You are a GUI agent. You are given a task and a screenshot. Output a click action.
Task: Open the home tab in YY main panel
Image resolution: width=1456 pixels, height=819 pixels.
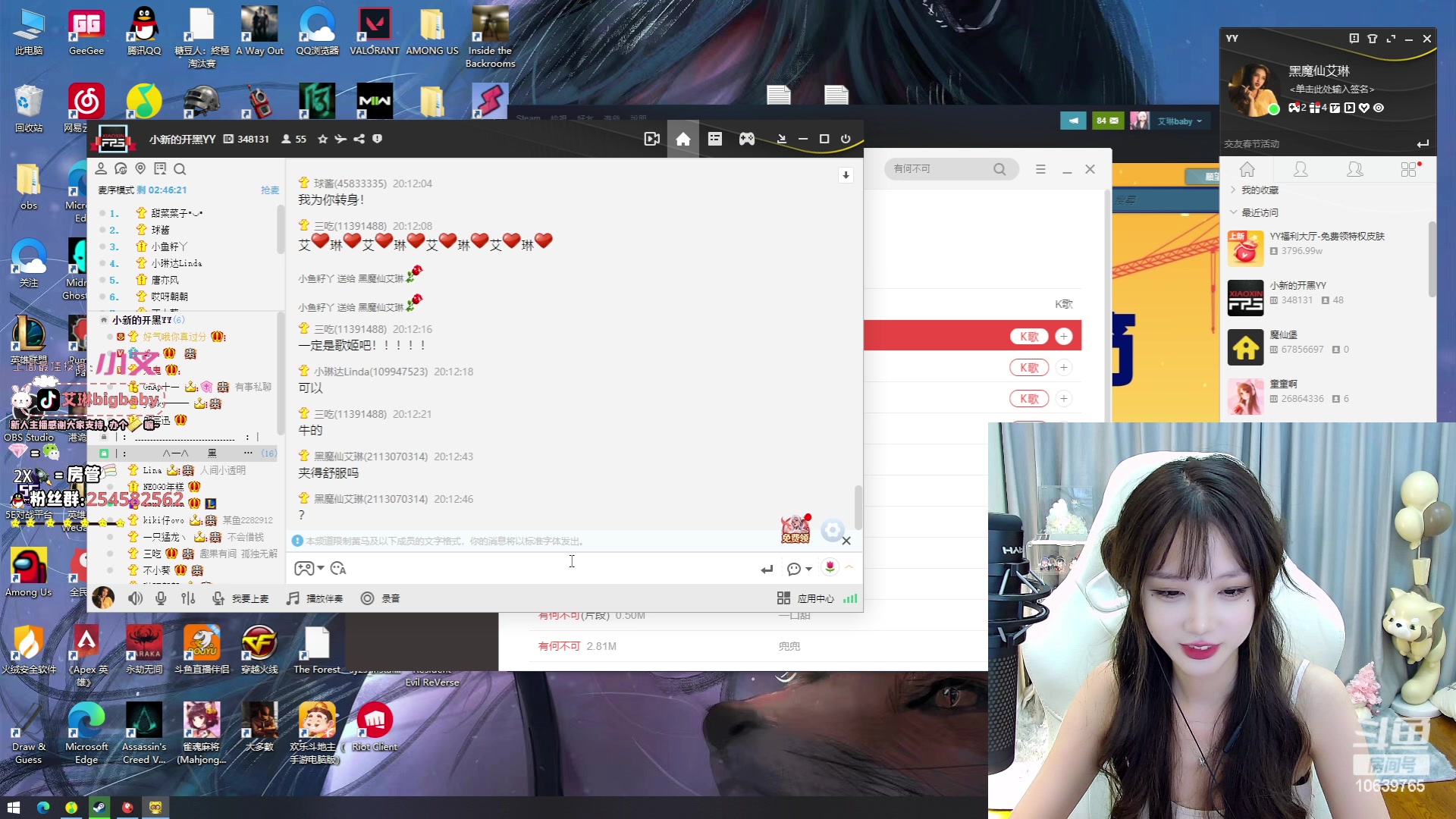tap(1247, 169)
